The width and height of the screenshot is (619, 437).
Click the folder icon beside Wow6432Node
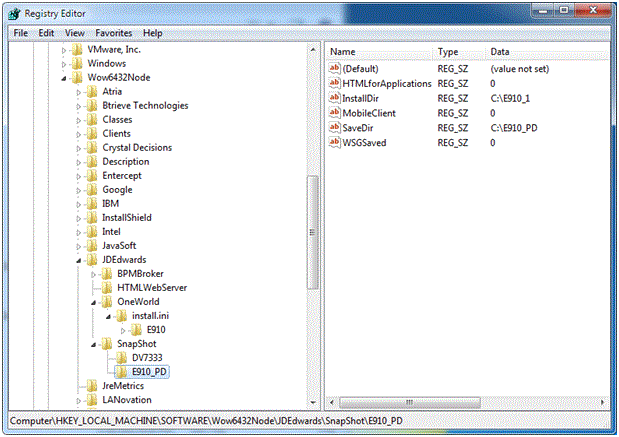click(x=77, y=78)
